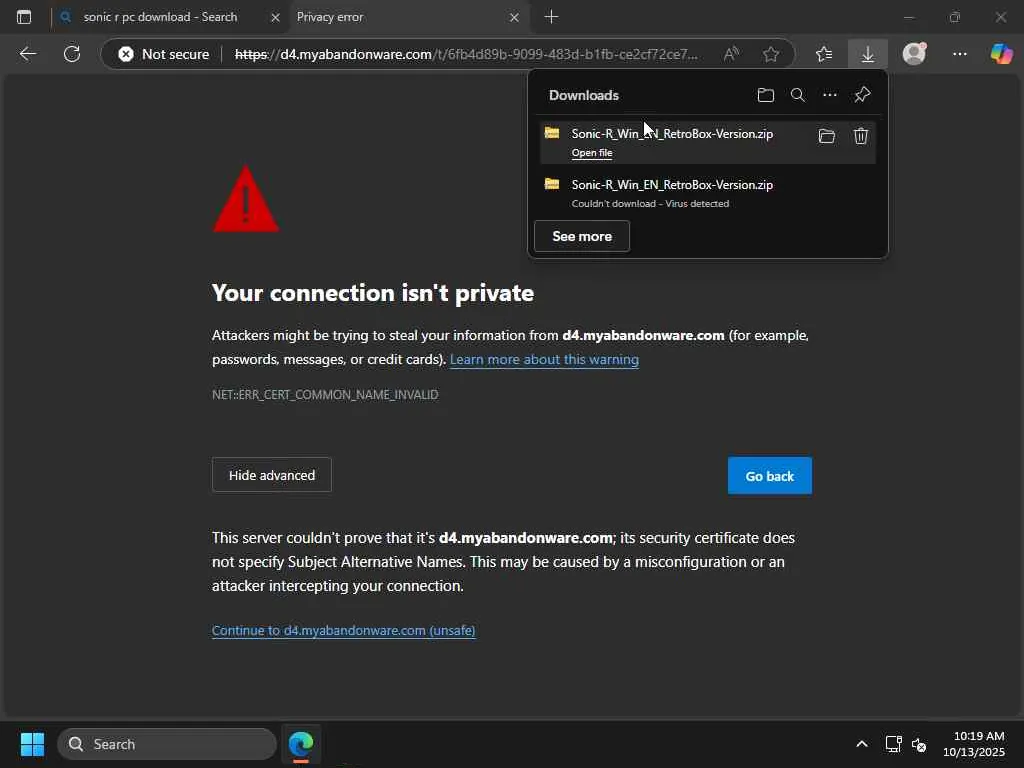Open browser Settings and more menu

pyautogui.click(x=960, y=54)
